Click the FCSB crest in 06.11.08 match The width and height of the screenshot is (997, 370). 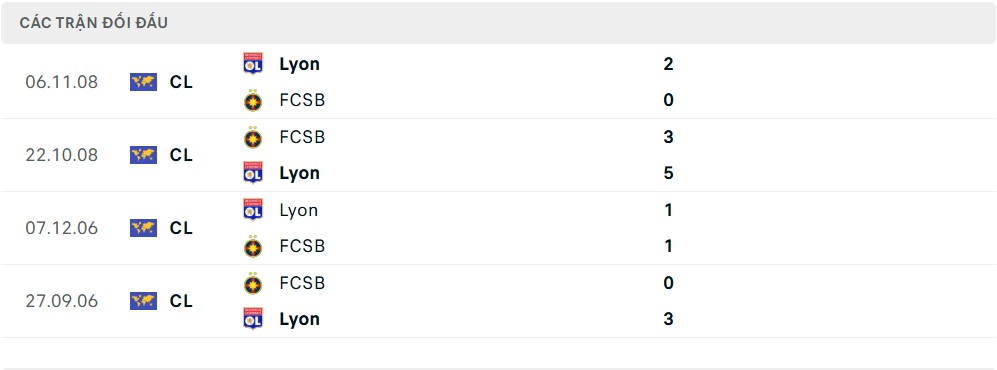253,100
